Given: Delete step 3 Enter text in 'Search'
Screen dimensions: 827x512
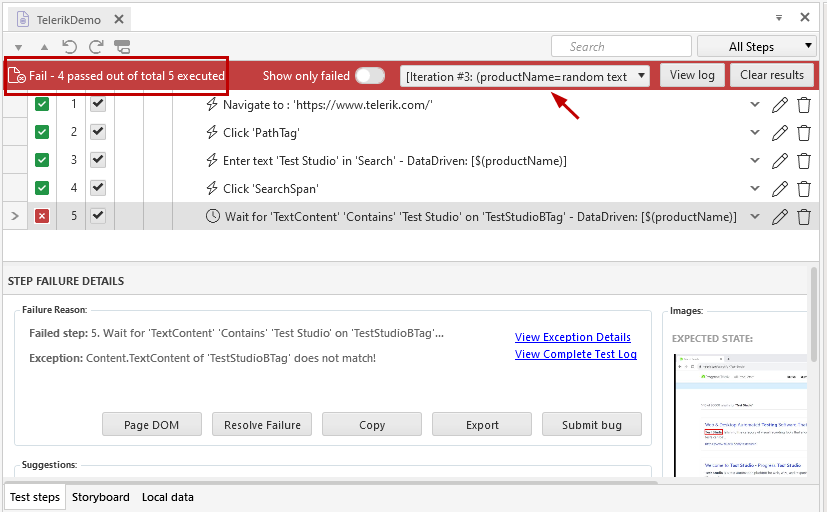Looking at the screenshot, I should click(804, 161).
